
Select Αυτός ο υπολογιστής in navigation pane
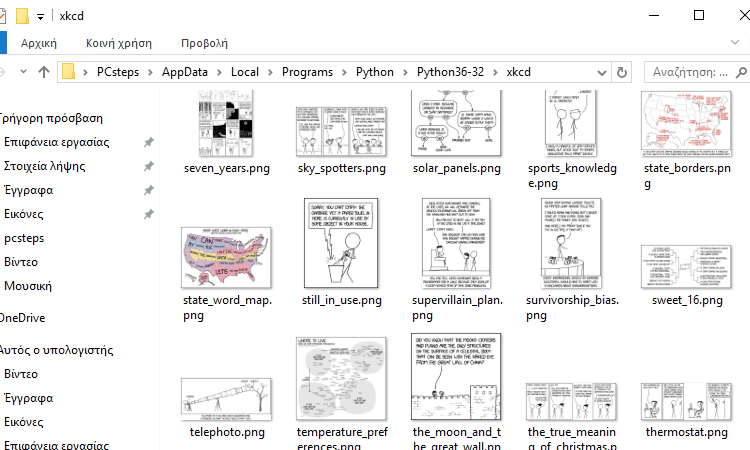click(56, 350)
